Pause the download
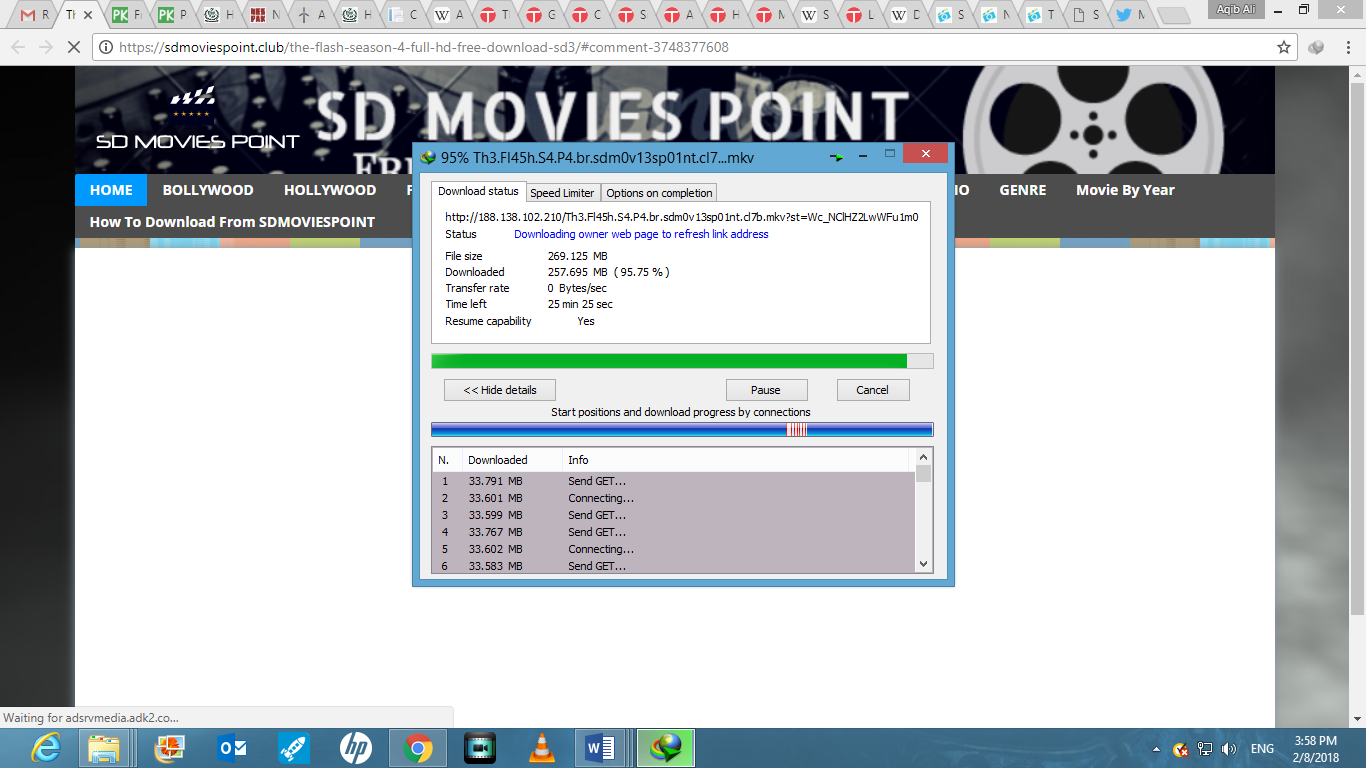Screen dimensions: 1366x768 click(766, 390)
